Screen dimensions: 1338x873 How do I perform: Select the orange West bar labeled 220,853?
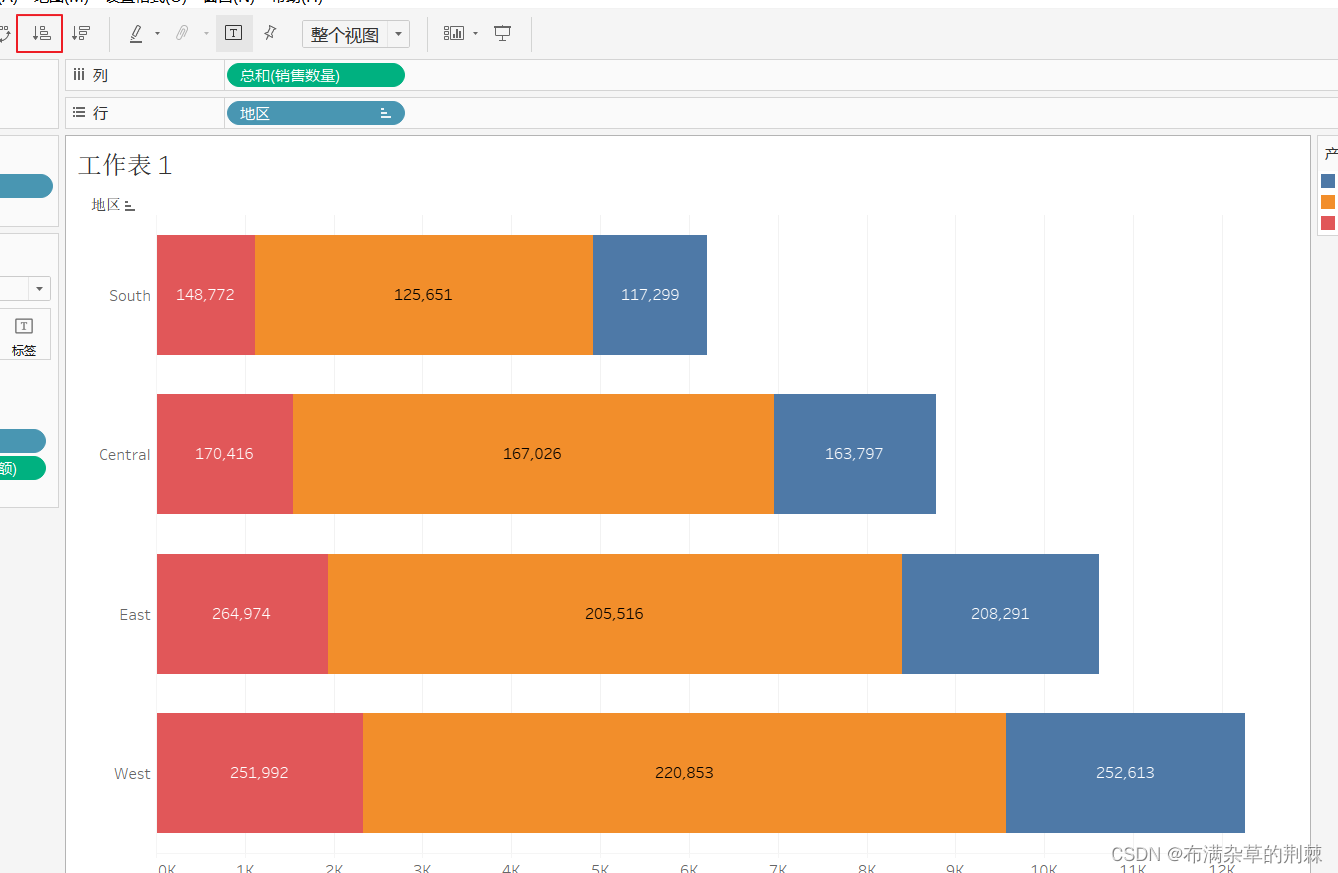pos(684,773)
